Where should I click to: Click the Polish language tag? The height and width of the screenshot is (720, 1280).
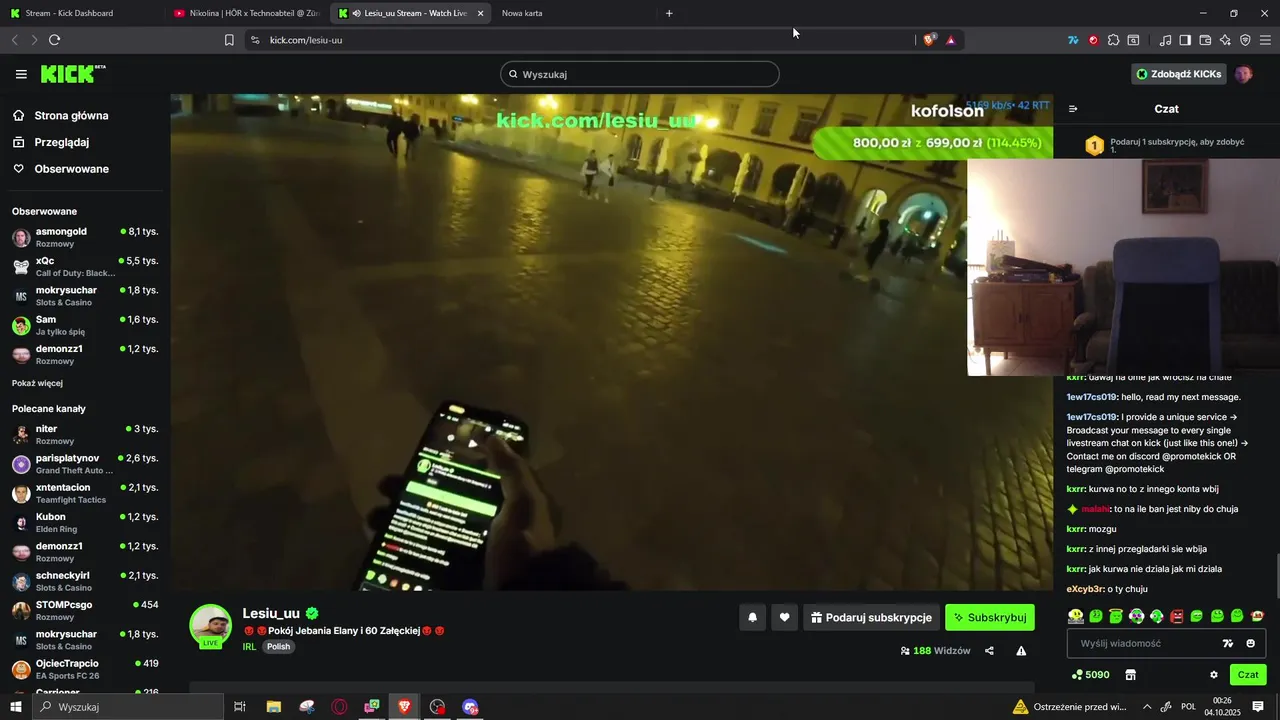click(x=278, y=647)
